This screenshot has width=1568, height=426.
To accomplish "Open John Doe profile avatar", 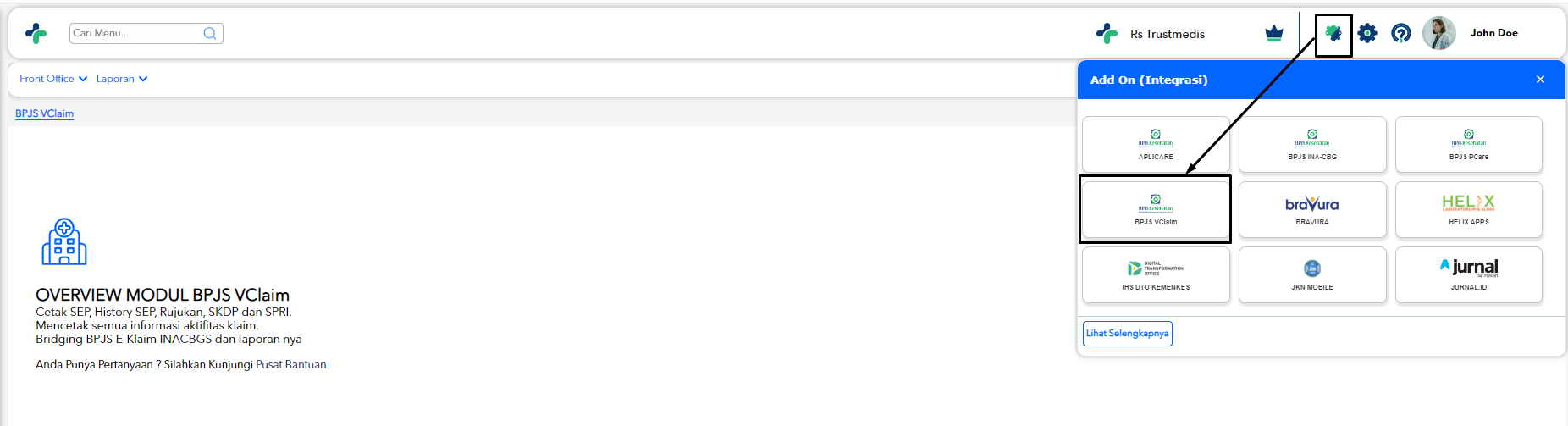I will click(x=1438, y=33).
